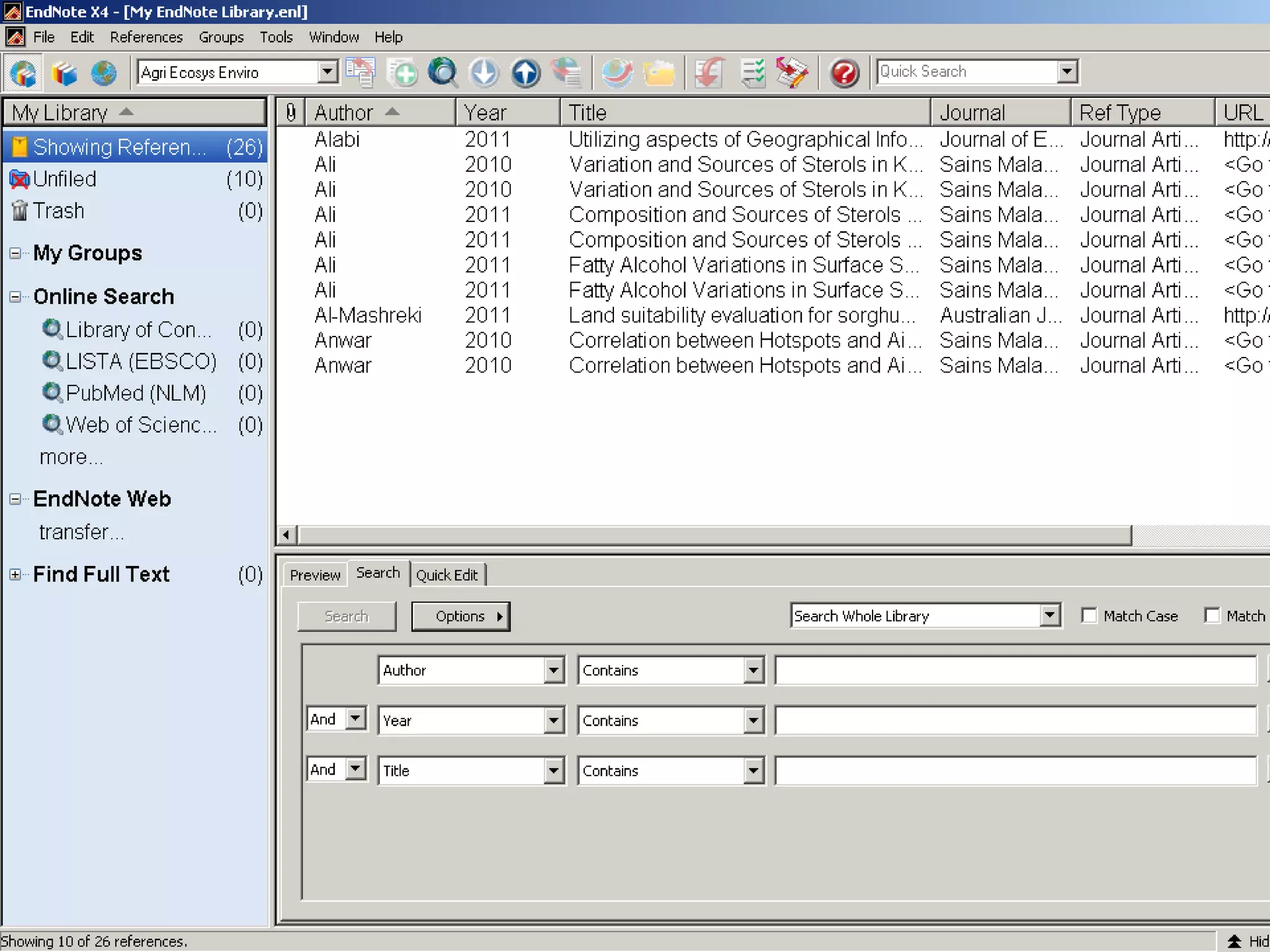Click the Open Link globe arrow icon
The image size is (1270, 952).
click(617, 73)
